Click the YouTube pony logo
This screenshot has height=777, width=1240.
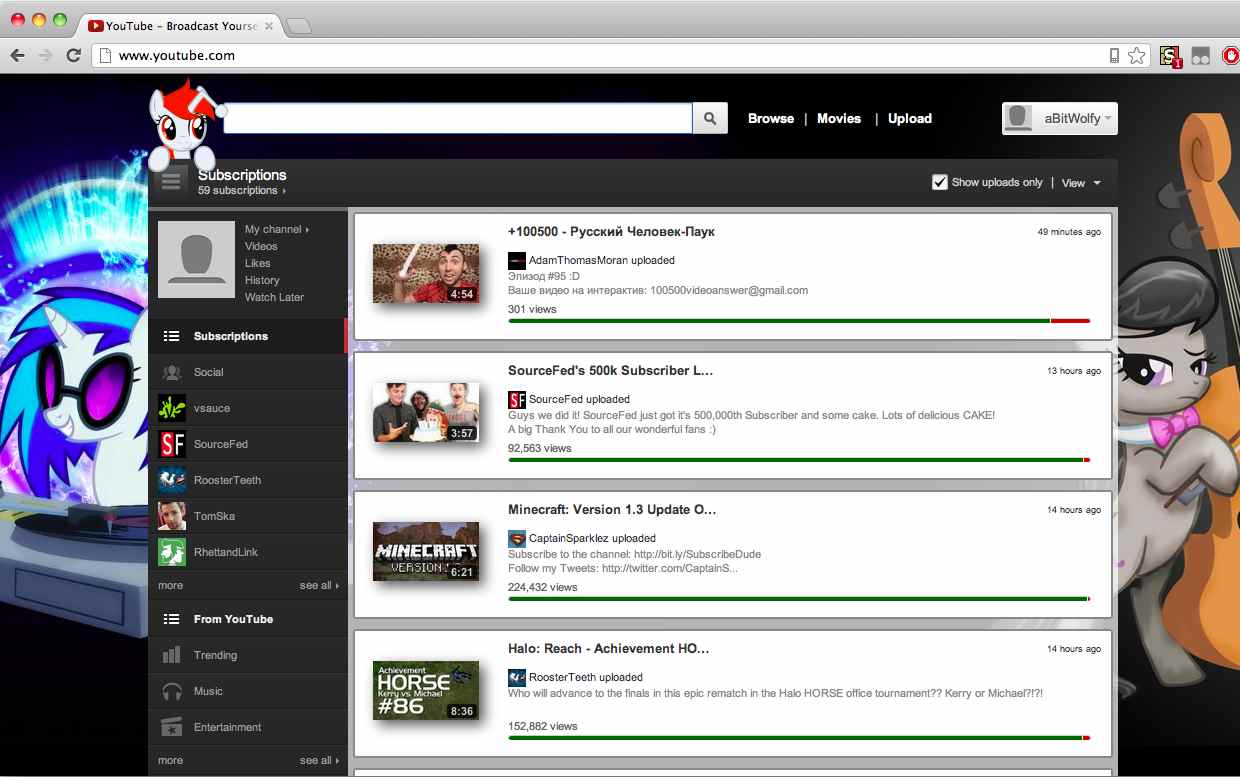tap(184, 124)
